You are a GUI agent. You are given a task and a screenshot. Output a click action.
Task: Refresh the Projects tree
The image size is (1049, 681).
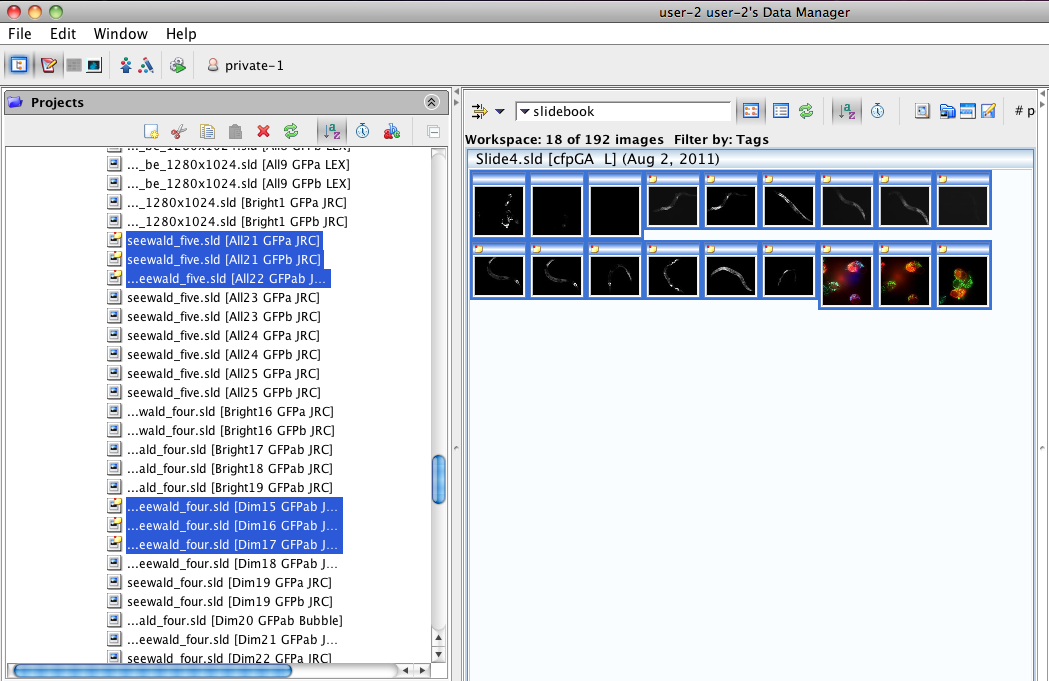point(291,131)
